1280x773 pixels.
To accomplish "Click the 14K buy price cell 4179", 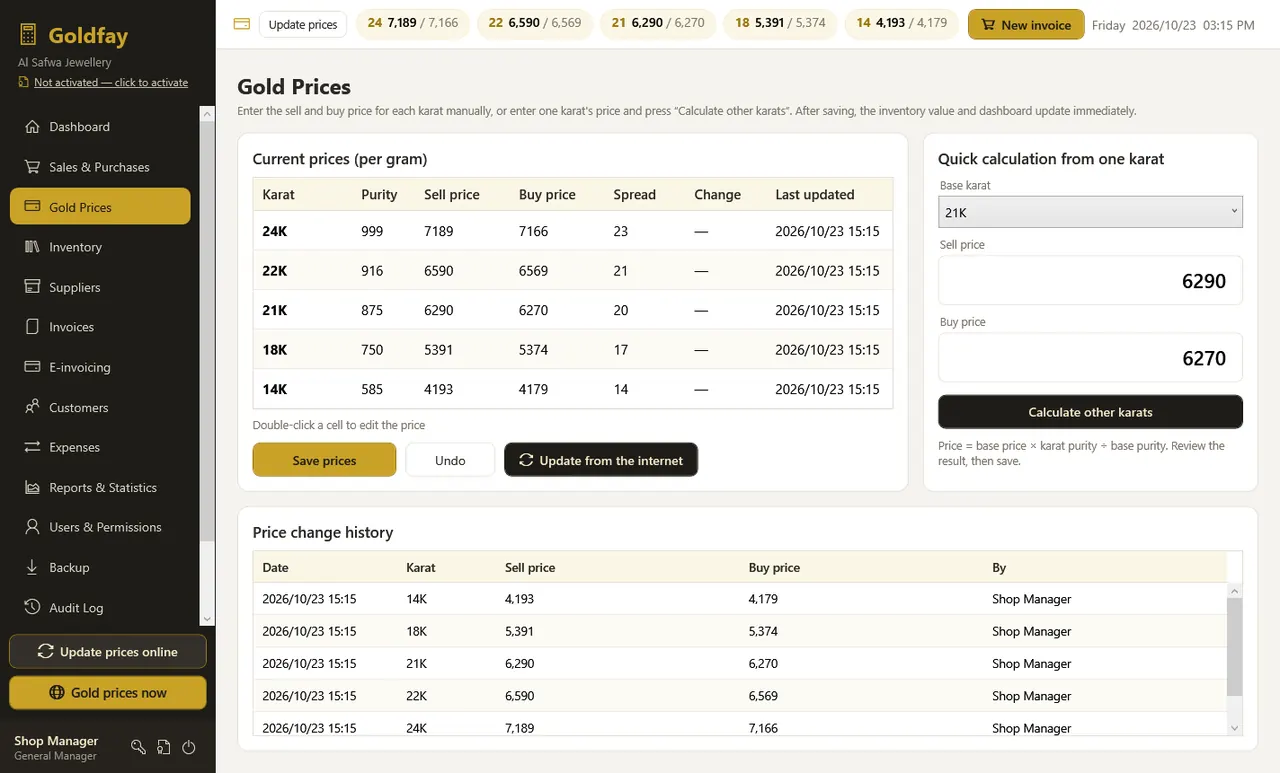I will click(x=534, y=389).
